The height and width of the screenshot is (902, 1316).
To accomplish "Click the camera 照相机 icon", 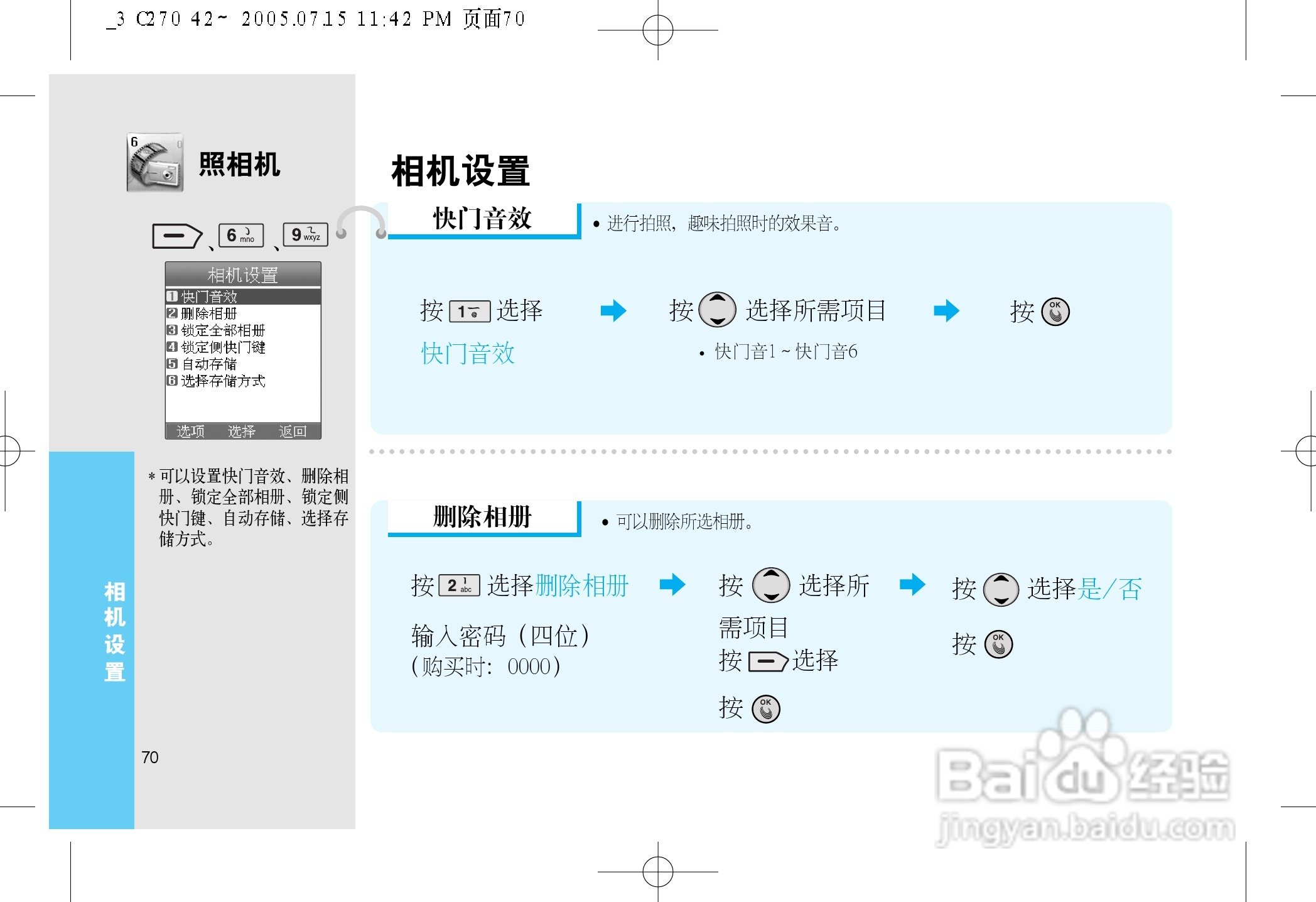I will pos(155,163).
